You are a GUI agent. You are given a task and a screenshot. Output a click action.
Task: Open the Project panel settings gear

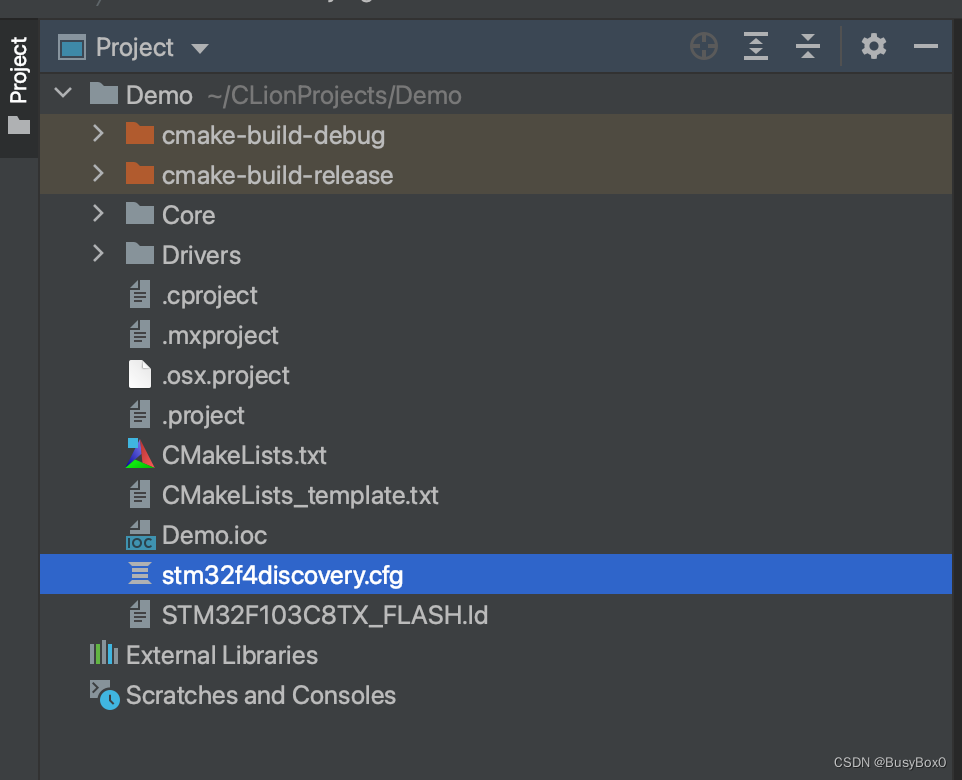pyautogui.click(x=874, y=47)
